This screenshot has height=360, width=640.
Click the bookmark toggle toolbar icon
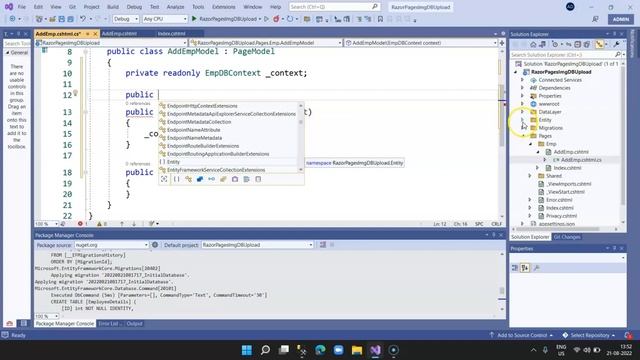click(380, 19)
